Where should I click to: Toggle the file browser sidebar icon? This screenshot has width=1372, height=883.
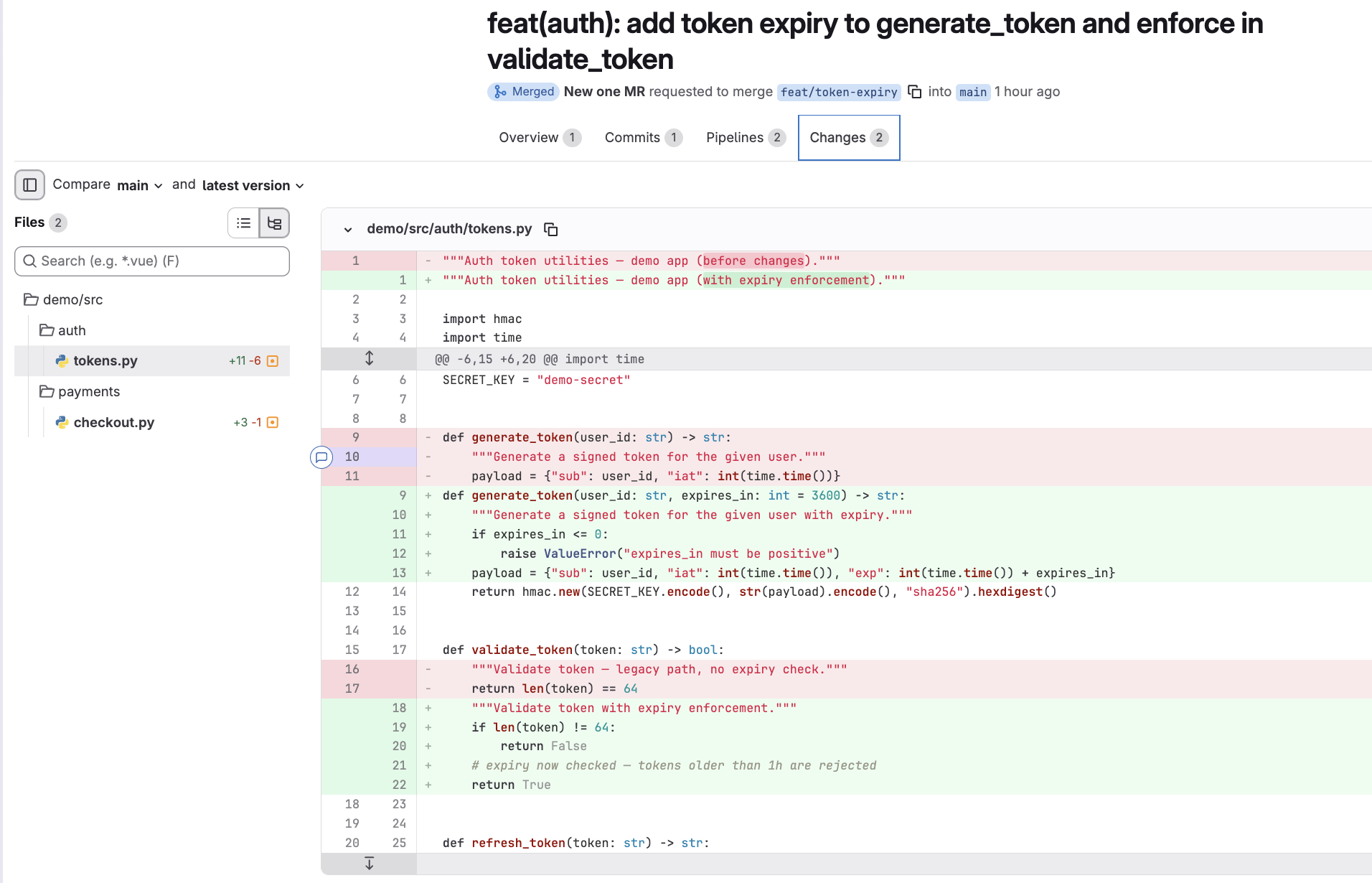click(x=29, y=185)
